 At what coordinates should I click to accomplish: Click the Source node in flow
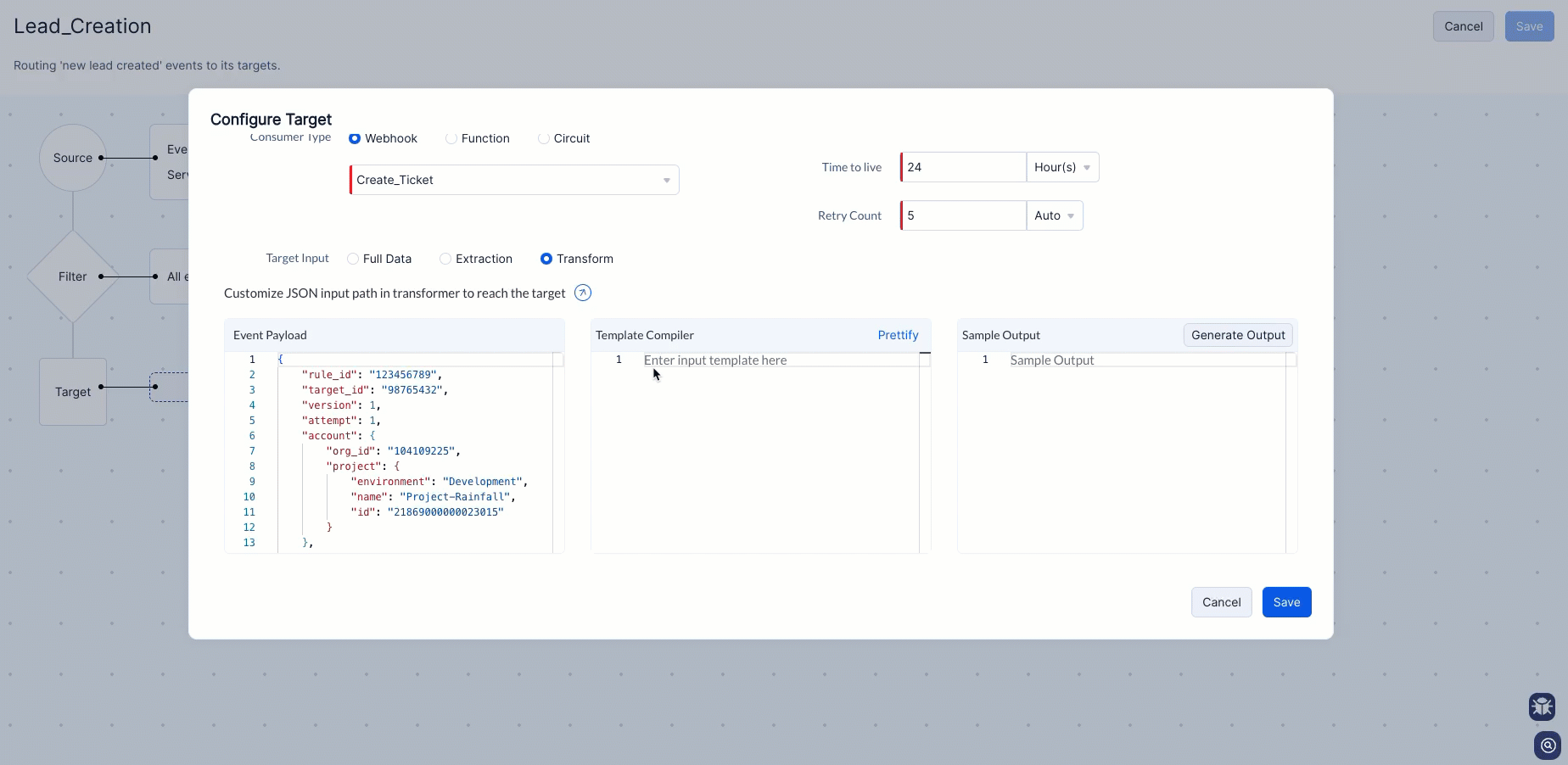[x=73, y=158]
